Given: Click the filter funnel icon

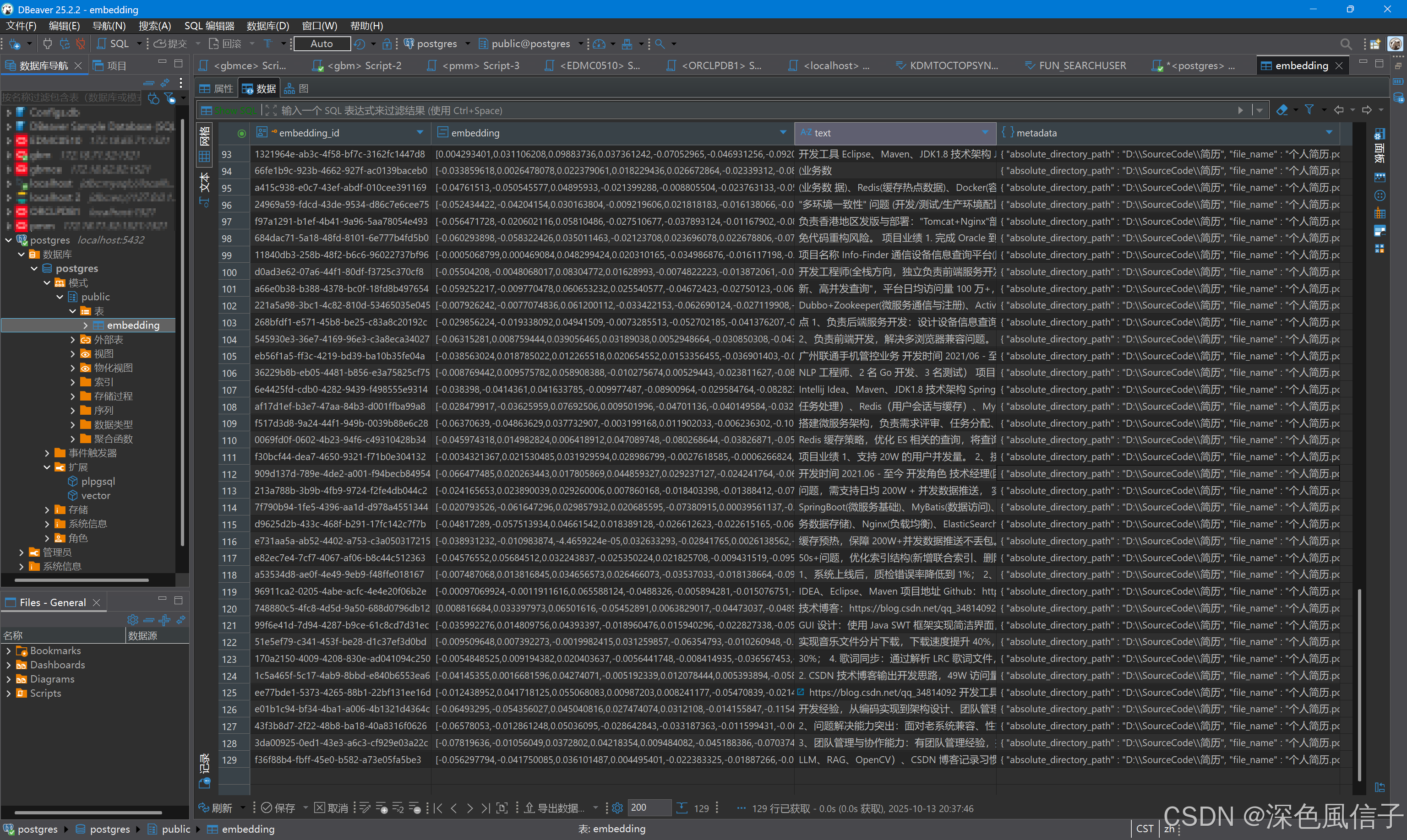Looking at the screenshot, I should click(x=1309, y=110).
